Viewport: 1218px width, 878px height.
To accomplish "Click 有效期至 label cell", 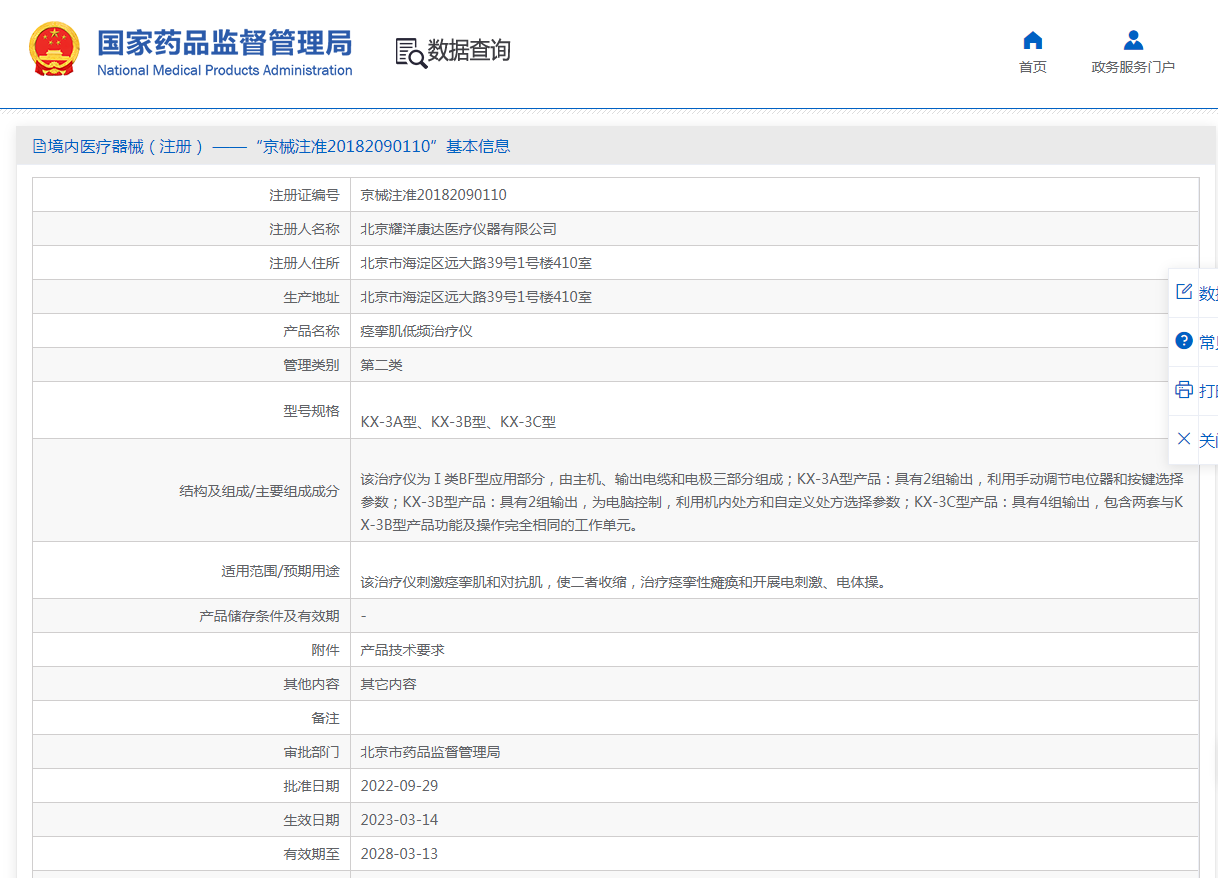I will 192,854.
